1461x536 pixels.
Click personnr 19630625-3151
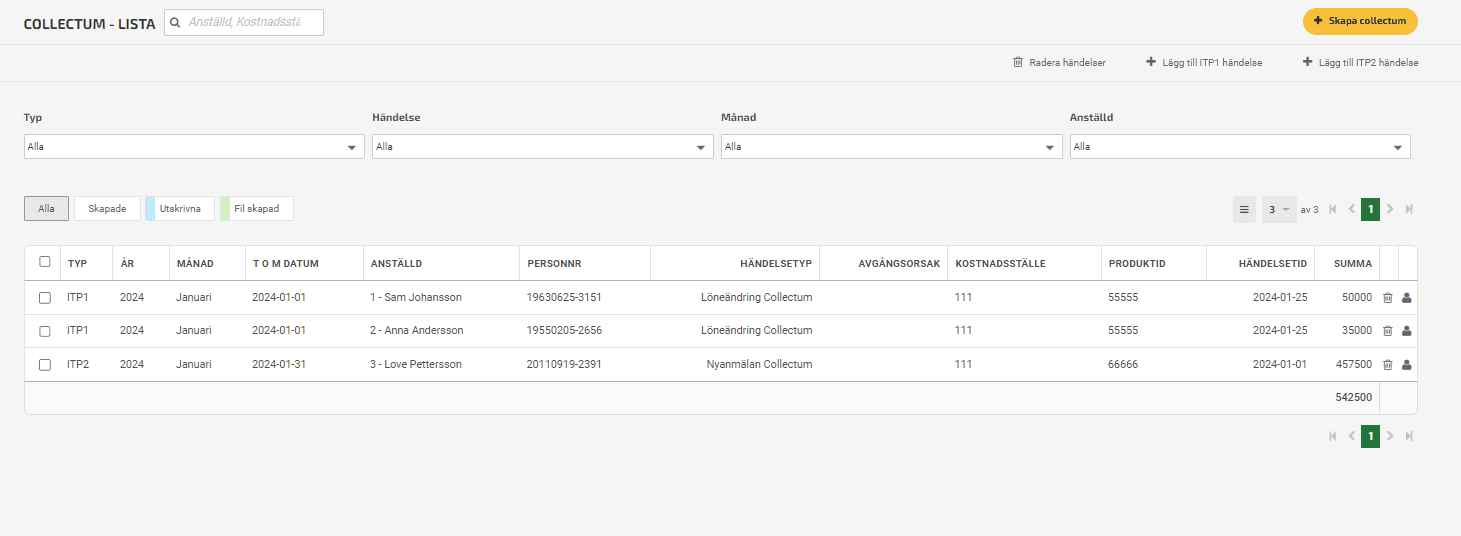(564, 298)
